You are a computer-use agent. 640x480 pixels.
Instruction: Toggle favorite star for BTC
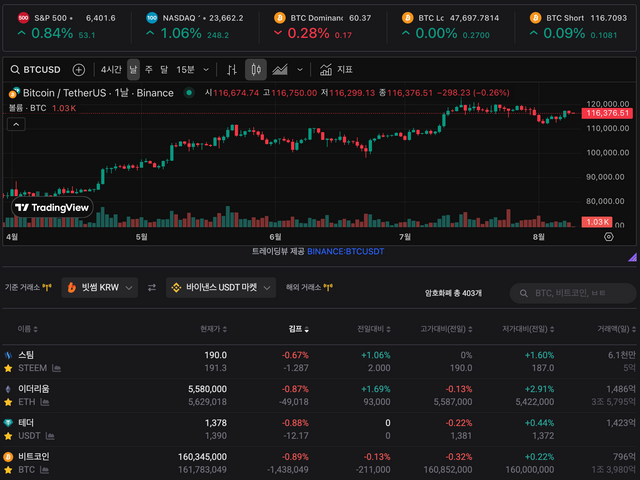(x=8, y=470)
